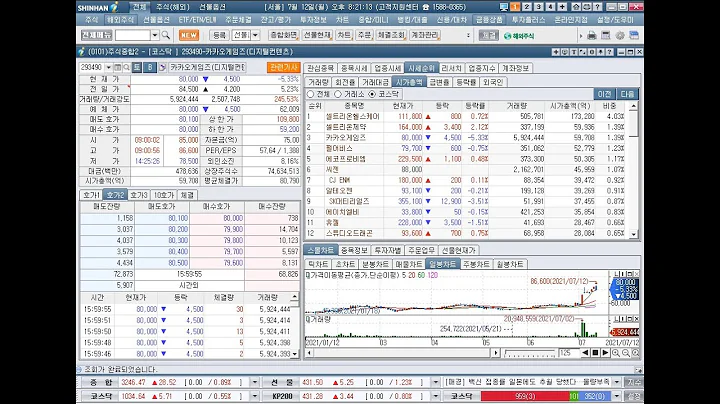Click tick list scroll down arrow
This screenshot has width=720, height=404.
coord(294,354)
